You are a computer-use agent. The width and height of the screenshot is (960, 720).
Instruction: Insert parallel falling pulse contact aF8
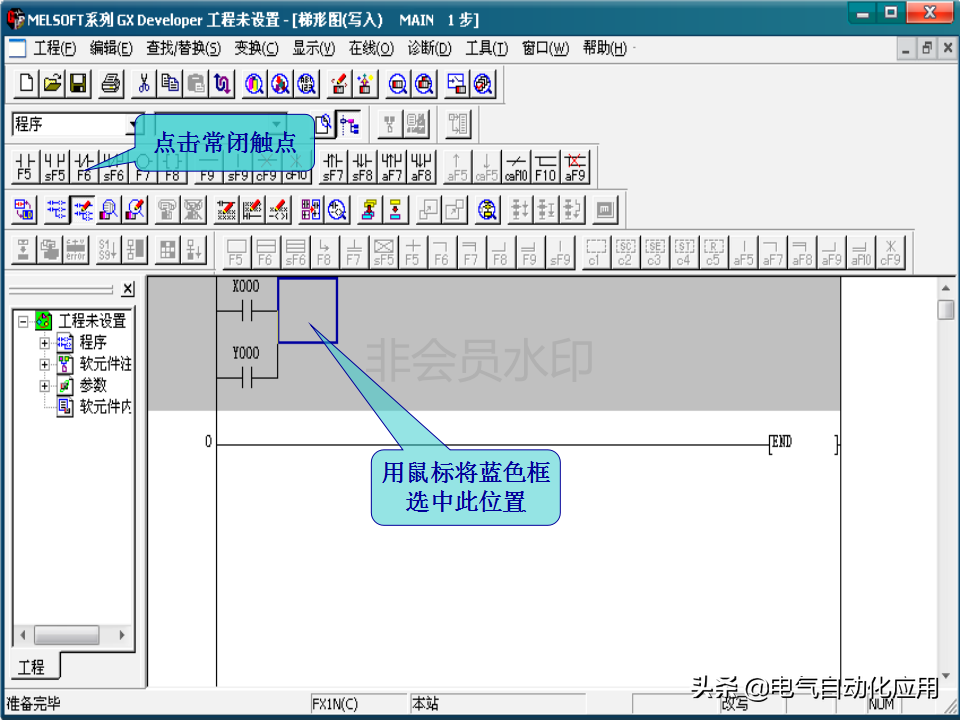pos(421,167)
